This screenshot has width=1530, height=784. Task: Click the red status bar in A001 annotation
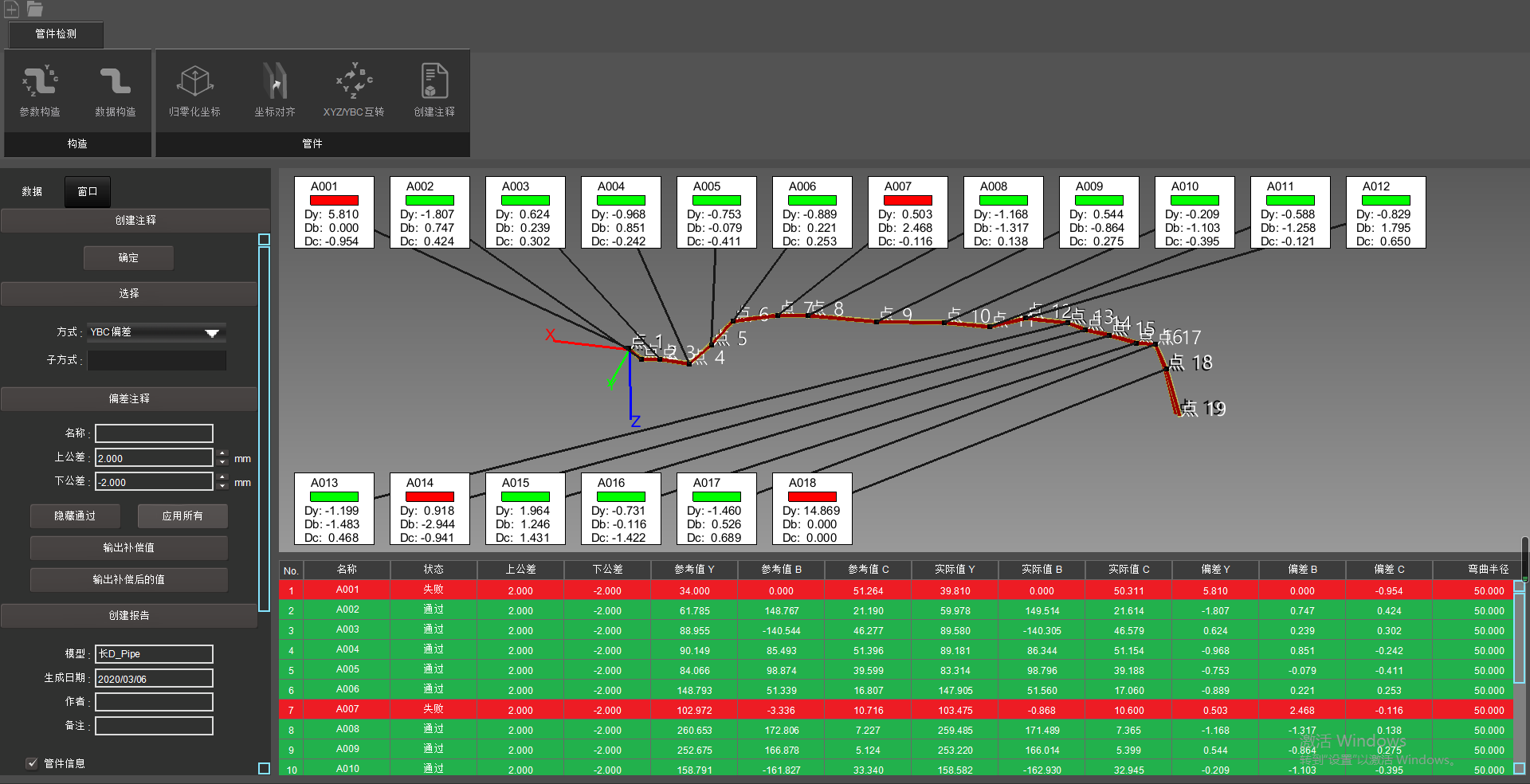tap(334, 201)
